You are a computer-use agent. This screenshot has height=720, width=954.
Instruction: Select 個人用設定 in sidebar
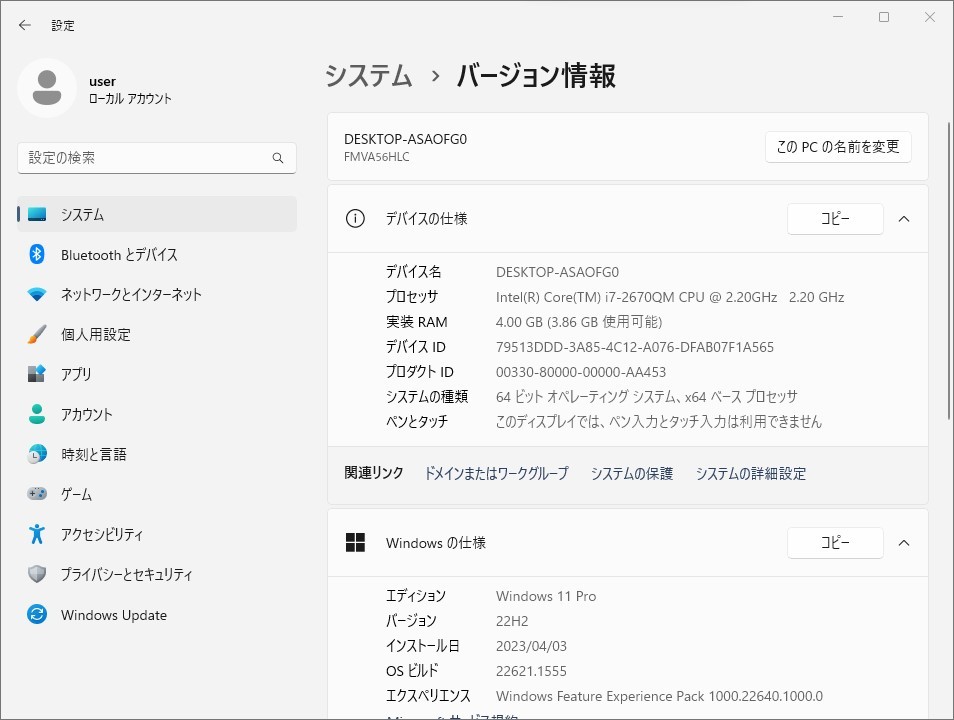click(x=157, y=334)
